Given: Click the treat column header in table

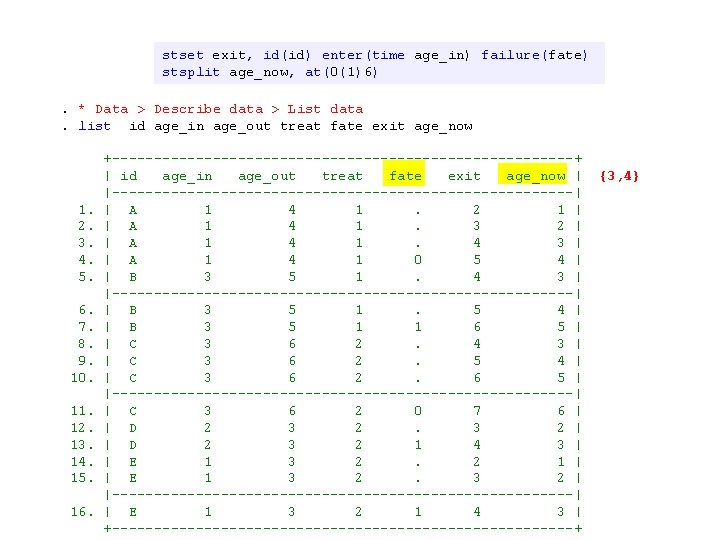Looking at the screenshot, I should click(x=342, y=176).
